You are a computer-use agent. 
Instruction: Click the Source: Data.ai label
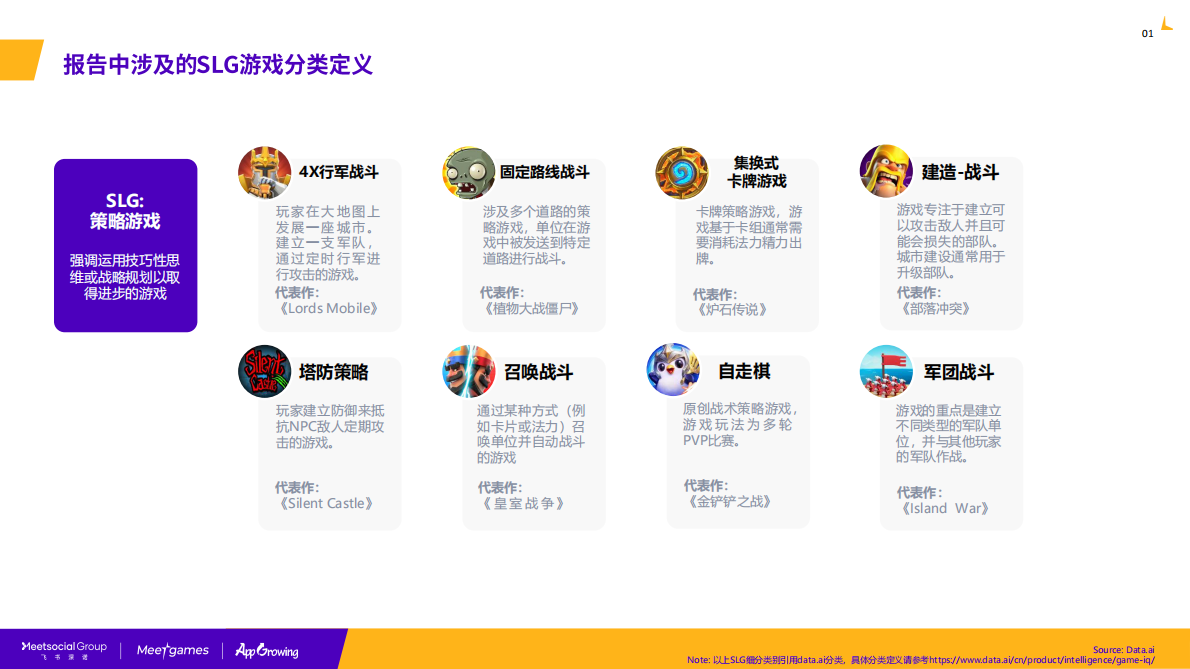(1126, 648)
